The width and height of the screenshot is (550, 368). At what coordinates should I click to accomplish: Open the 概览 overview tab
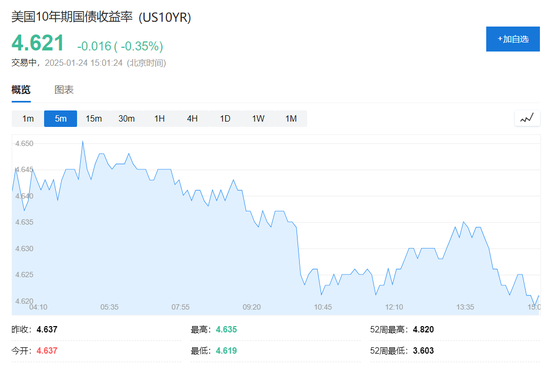click(21, 90)
